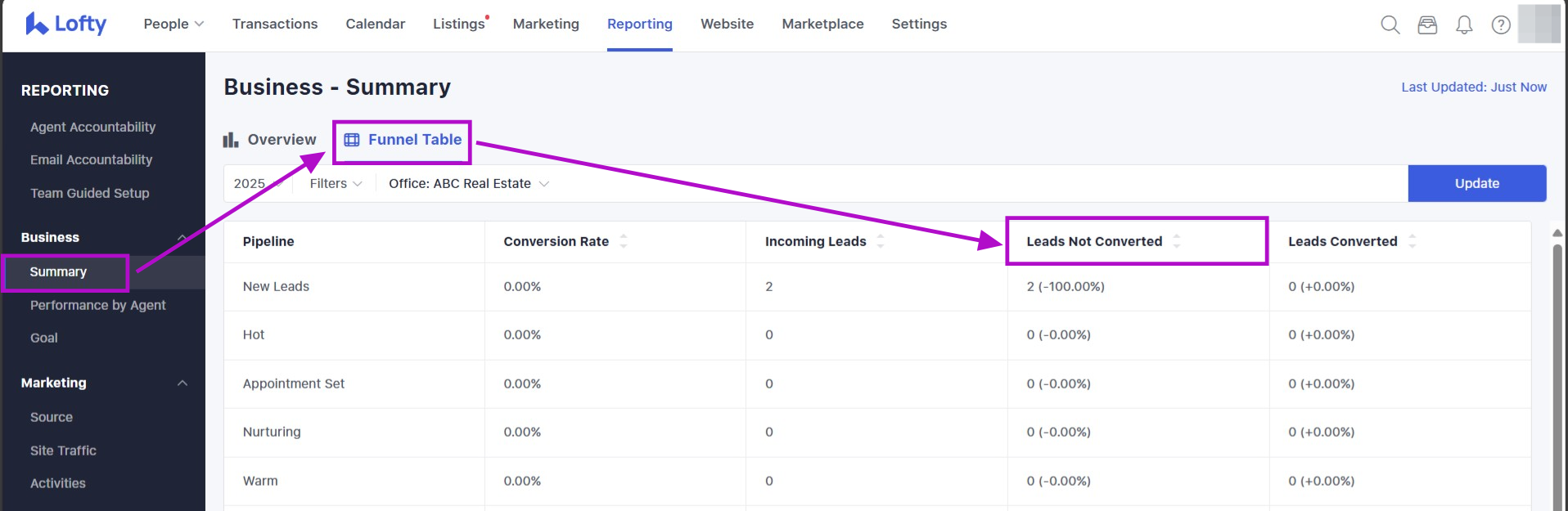Image resolution: width=1568 pixels, height=511 pixels.
Task: Open the inbox tray icon
Action: 1427,25
